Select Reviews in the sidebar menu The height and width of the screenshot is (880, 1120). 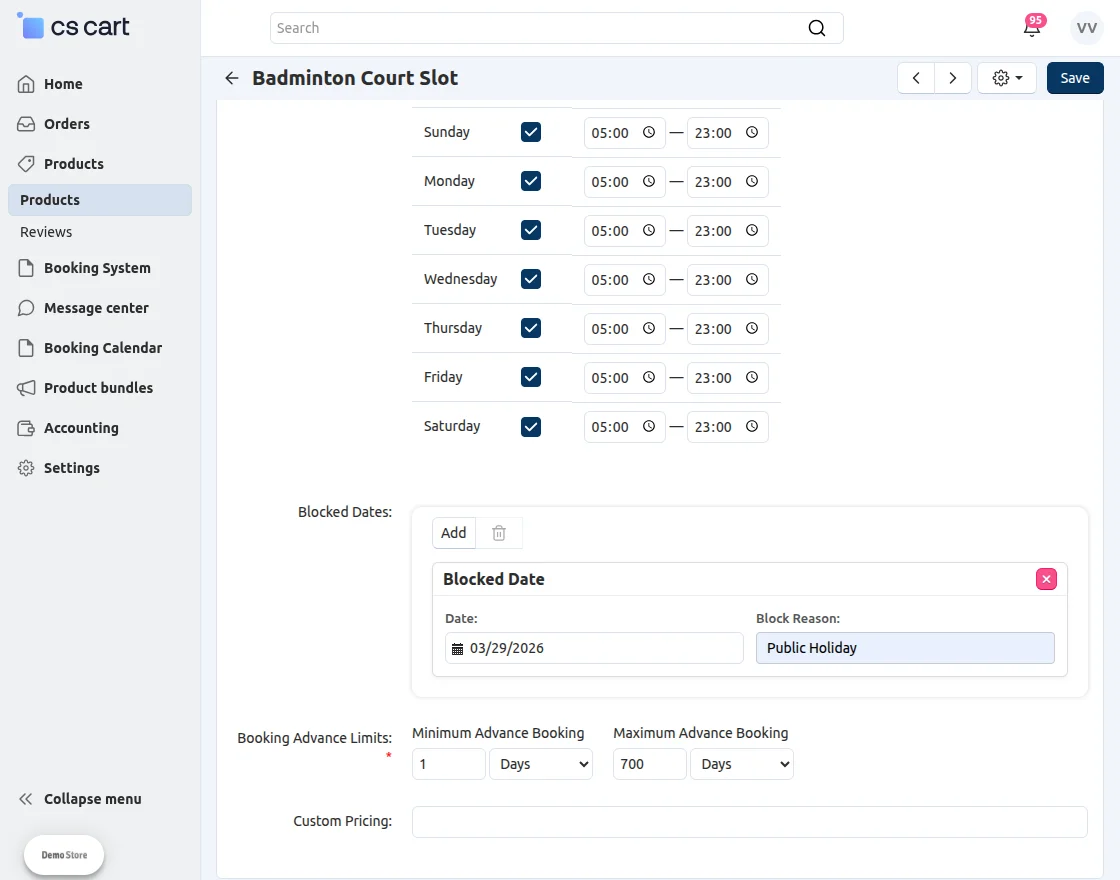point(46,232)
